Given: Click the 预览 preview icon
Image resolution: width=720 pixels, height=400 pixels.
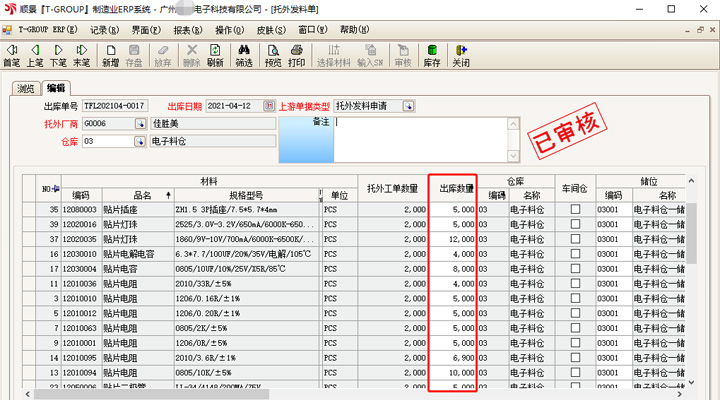Looking at the screenshot, I should (272, 55).
